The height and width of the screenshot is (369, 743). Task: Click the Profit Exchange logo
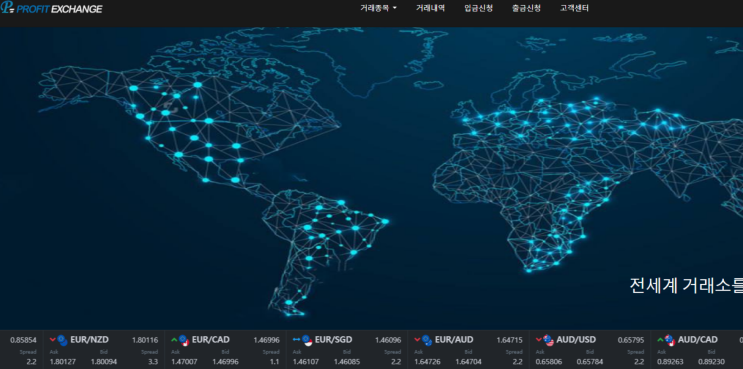point(51,8)
